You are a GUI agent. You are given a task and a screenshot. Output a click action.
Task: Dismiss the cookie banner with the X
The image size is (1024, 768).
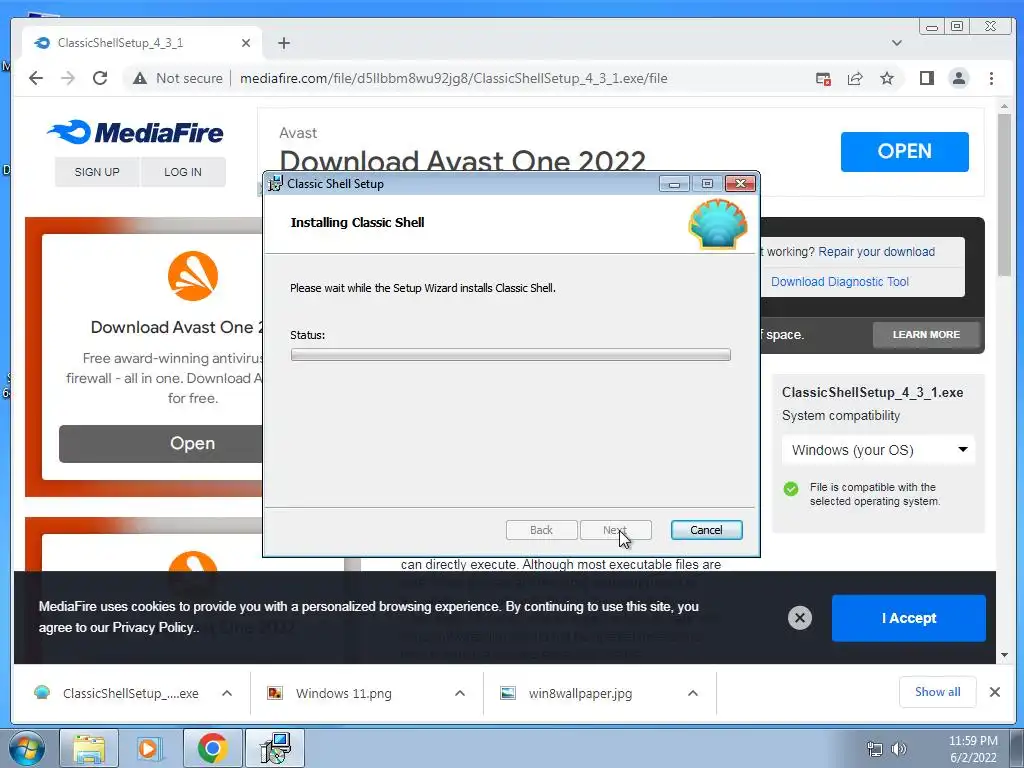point(799,618)
